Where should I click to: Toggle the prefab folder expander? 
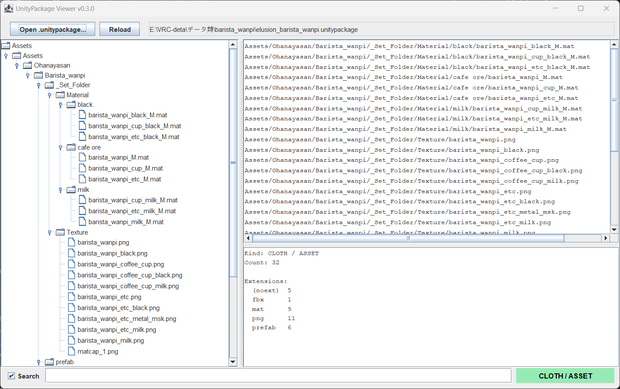pos(39,362)
